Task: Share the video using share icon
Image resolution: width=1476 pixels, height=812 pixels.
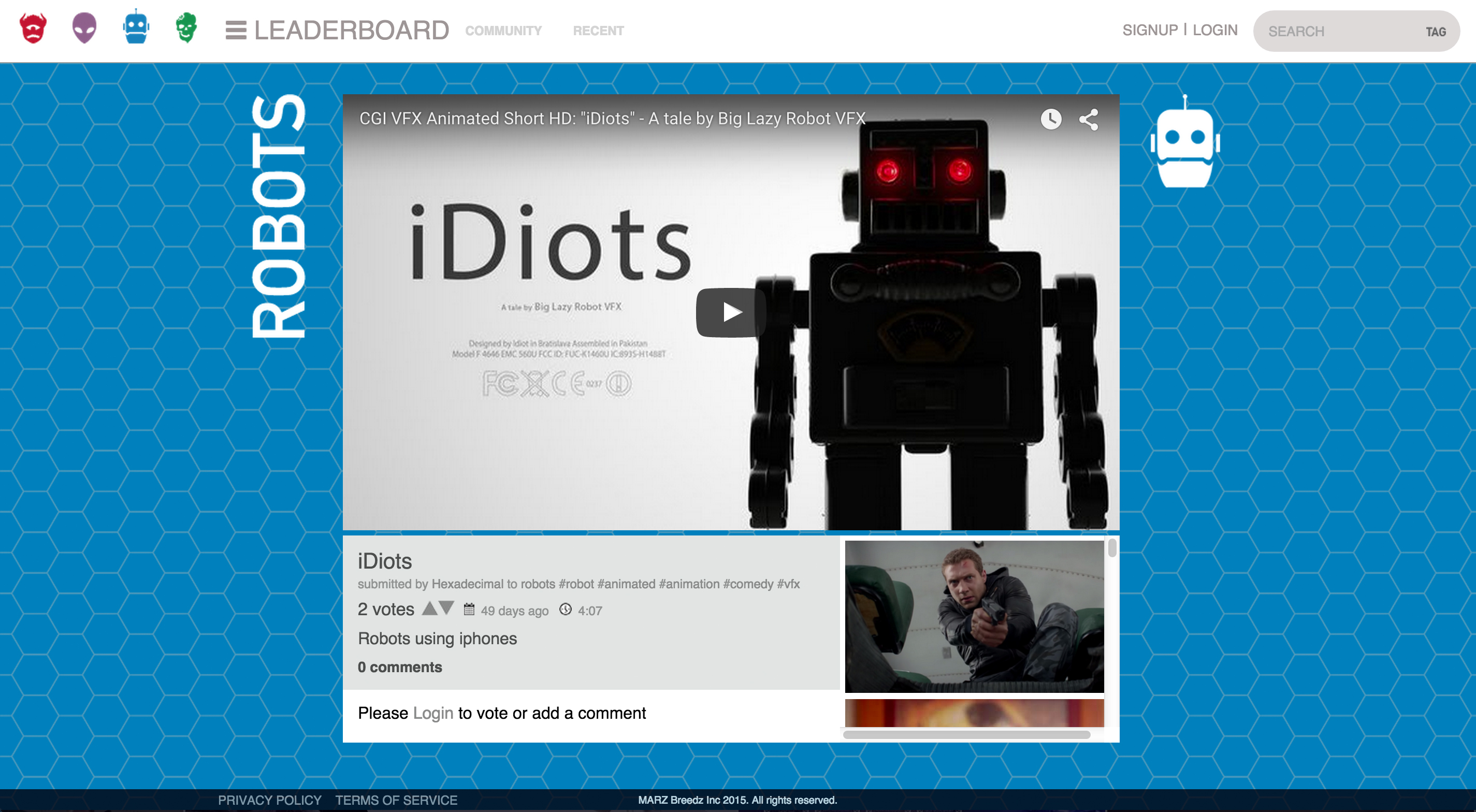Action: tap(1088, 120)
